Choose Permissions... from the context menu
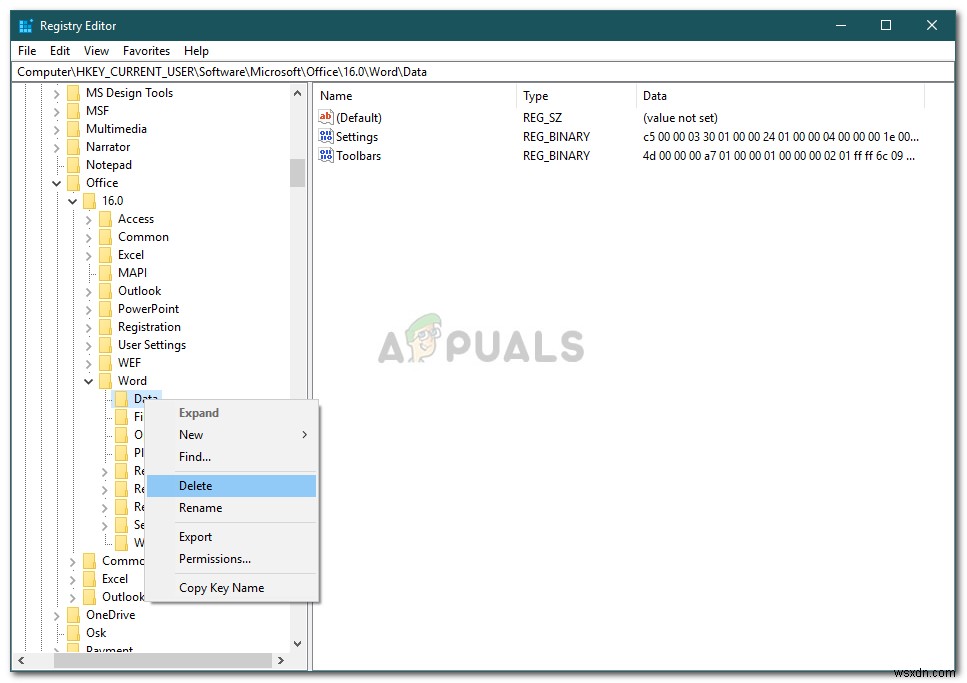This screenshot has height=683, width=967. point(231,559)
